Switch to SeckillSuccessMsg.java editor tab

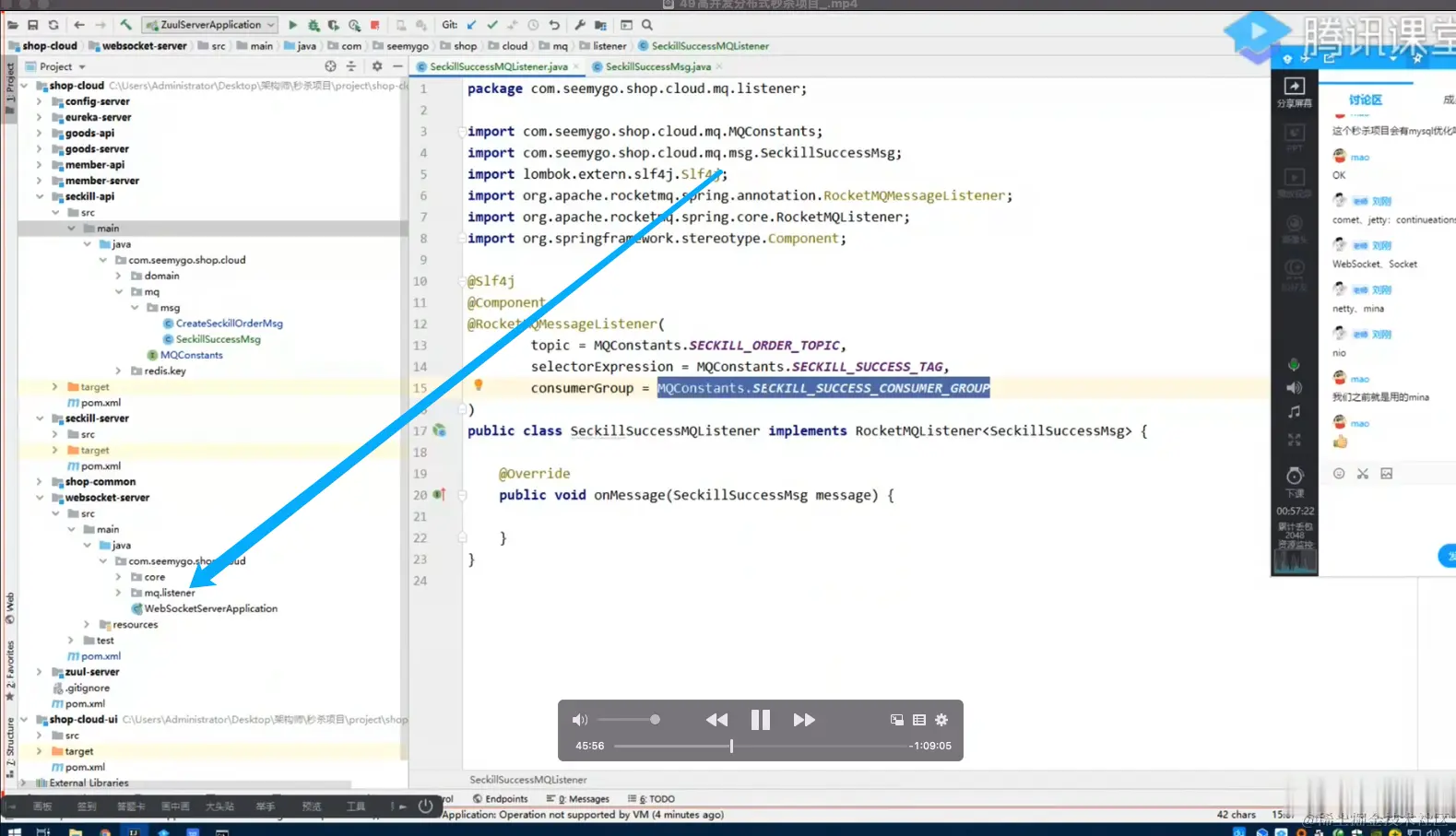(x=657, y=66)
